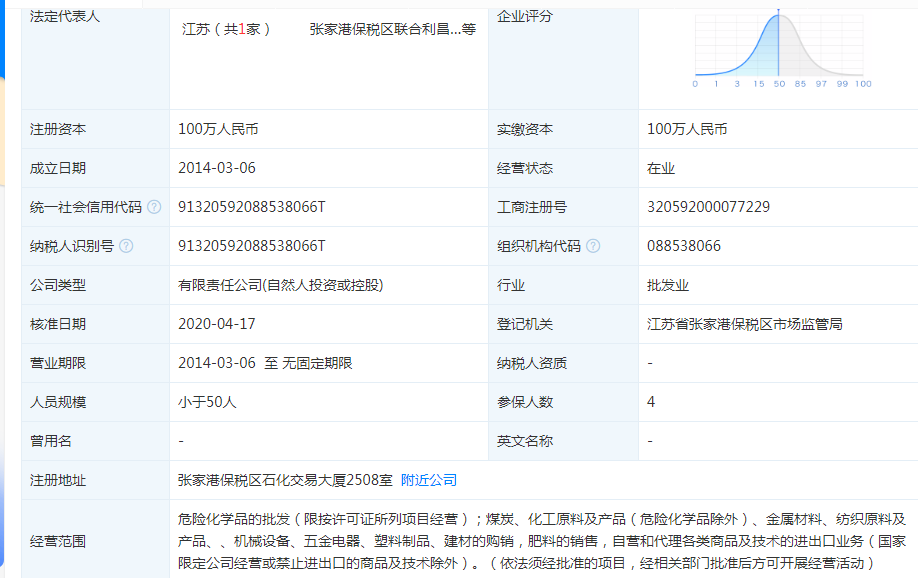Click the enterprise score distribution chart
This screenshot has height=578, width=918.
782,50
